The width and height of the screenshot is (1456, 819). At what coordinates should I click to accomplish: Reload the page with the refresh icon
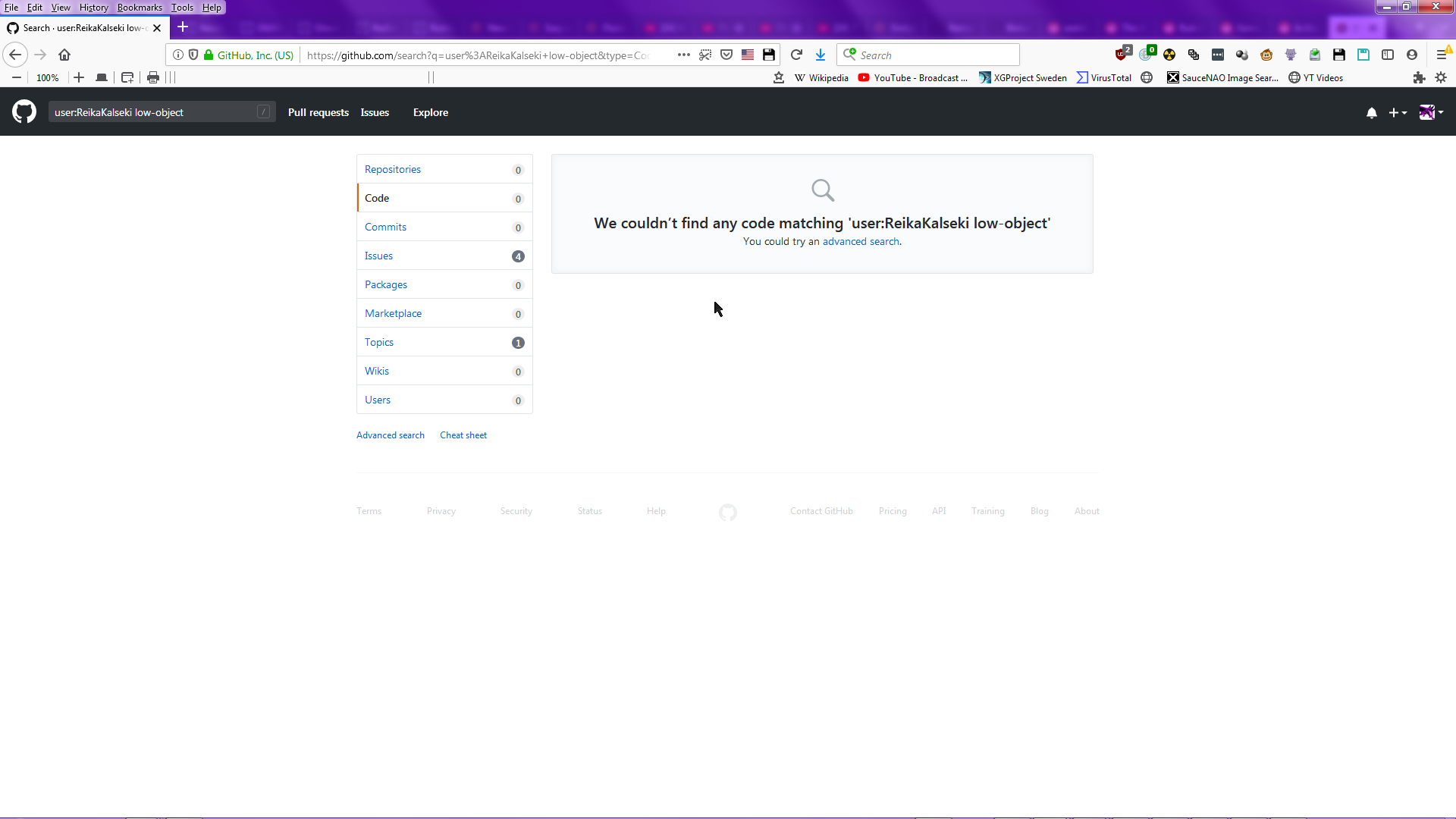[796, 55]
